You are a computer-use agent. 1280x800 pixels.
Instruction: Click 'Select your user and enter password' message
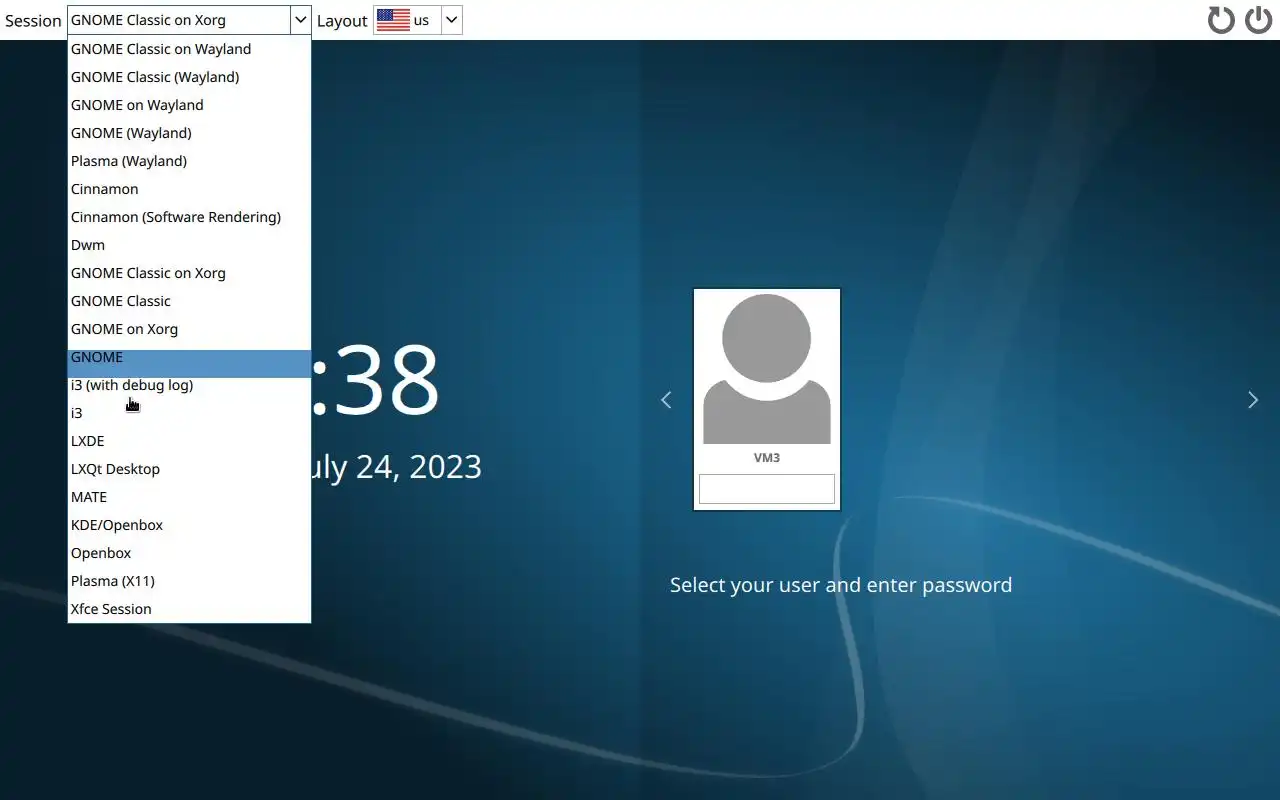click(x=841, y=585)
